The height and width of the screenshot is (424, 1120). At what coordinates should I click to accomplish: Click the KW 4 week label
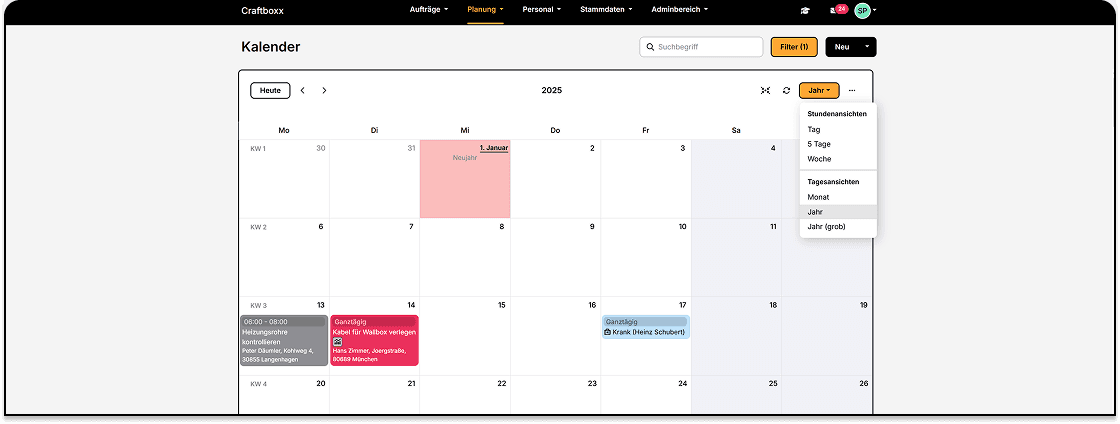(258, 384)
